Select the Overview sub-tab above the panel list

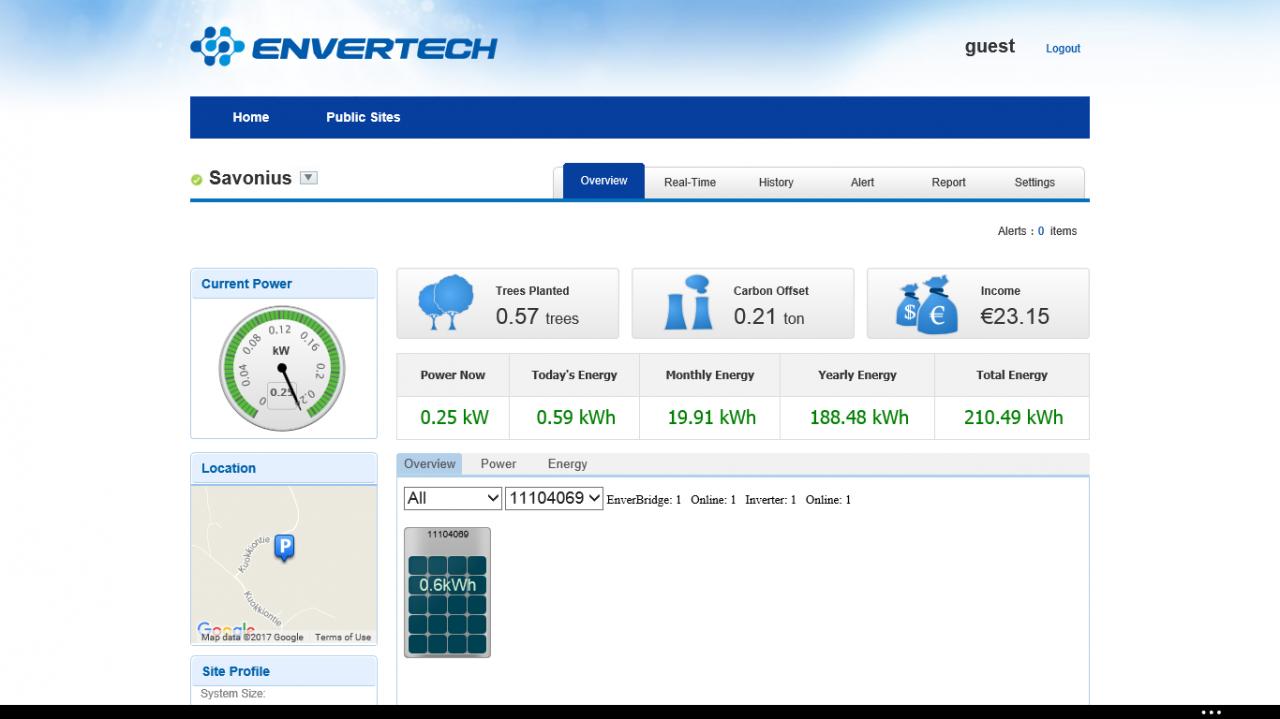[430, 464]
